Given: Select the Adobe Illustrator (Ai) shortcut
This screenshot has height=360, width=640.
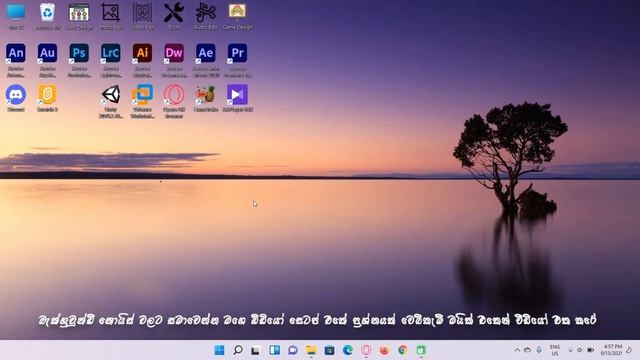Looking at the screenshot, I should (x=142, y=60).
